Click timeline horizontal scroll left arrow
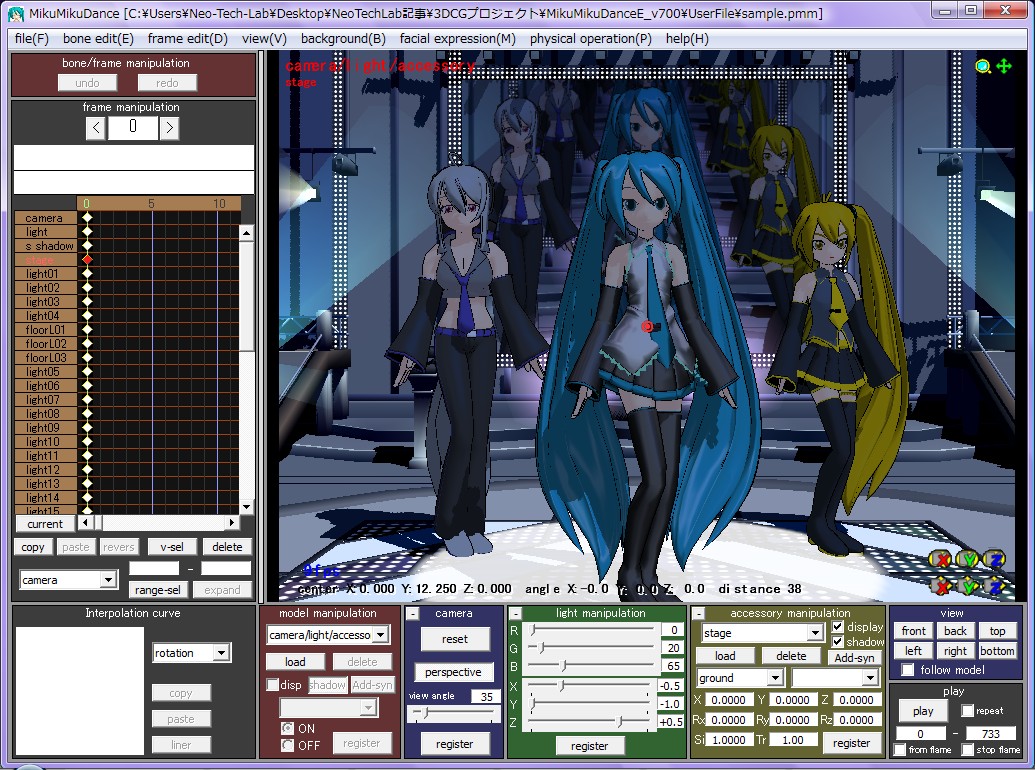 [85, 523]
